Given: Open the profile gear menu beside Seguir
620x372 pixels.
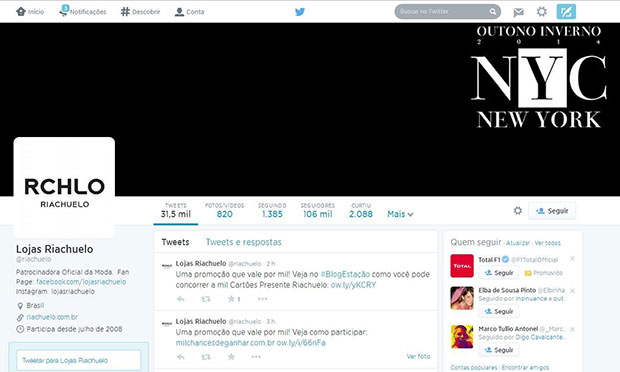Looking at the screenshot, I should coord(518,211).
